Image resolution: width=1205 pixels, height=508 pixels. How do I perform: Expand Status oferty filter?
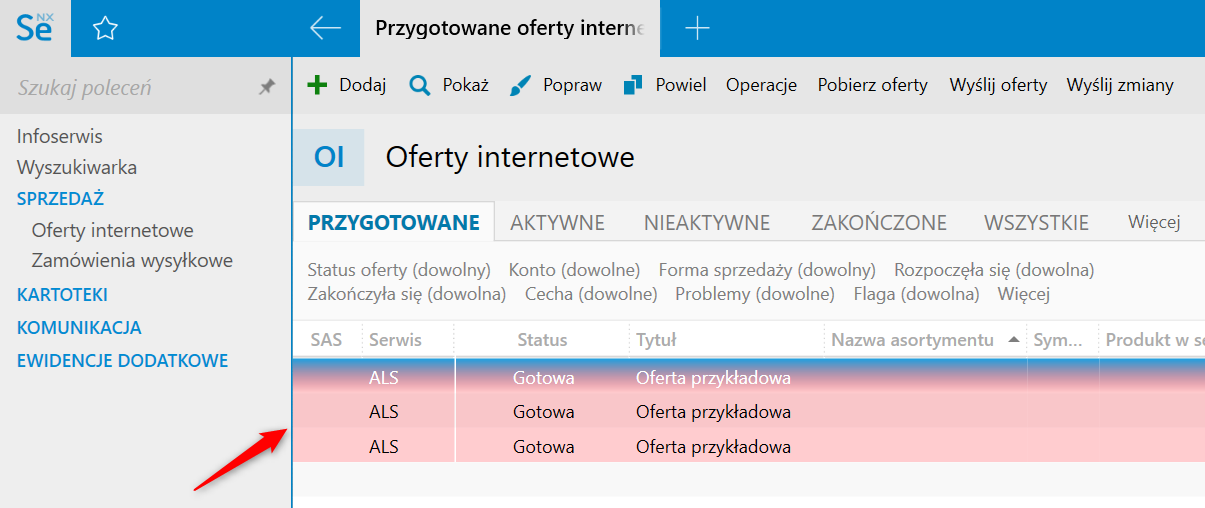pos(399,270)
